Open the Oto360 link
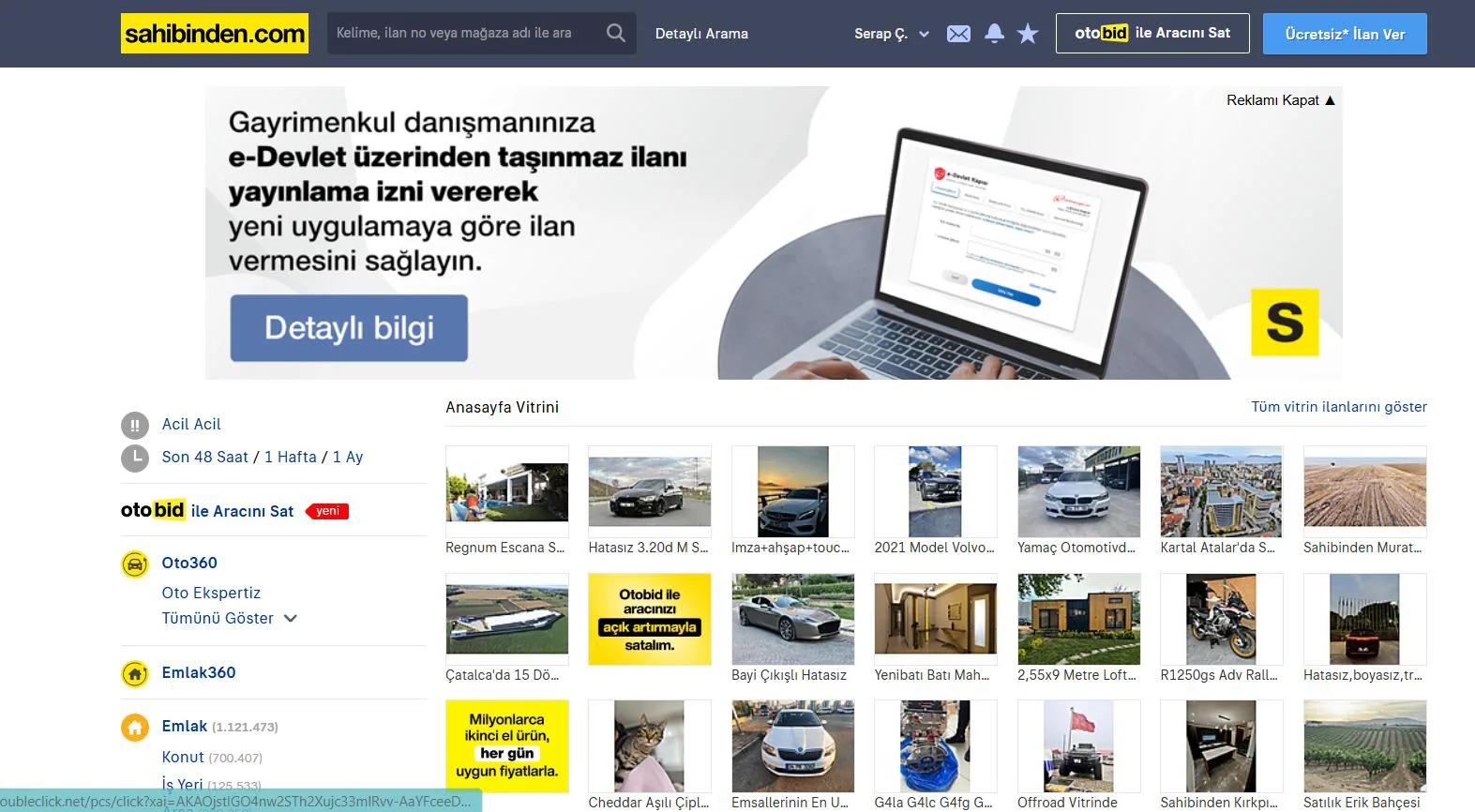The image size is (1475, 812). (189, 563)
